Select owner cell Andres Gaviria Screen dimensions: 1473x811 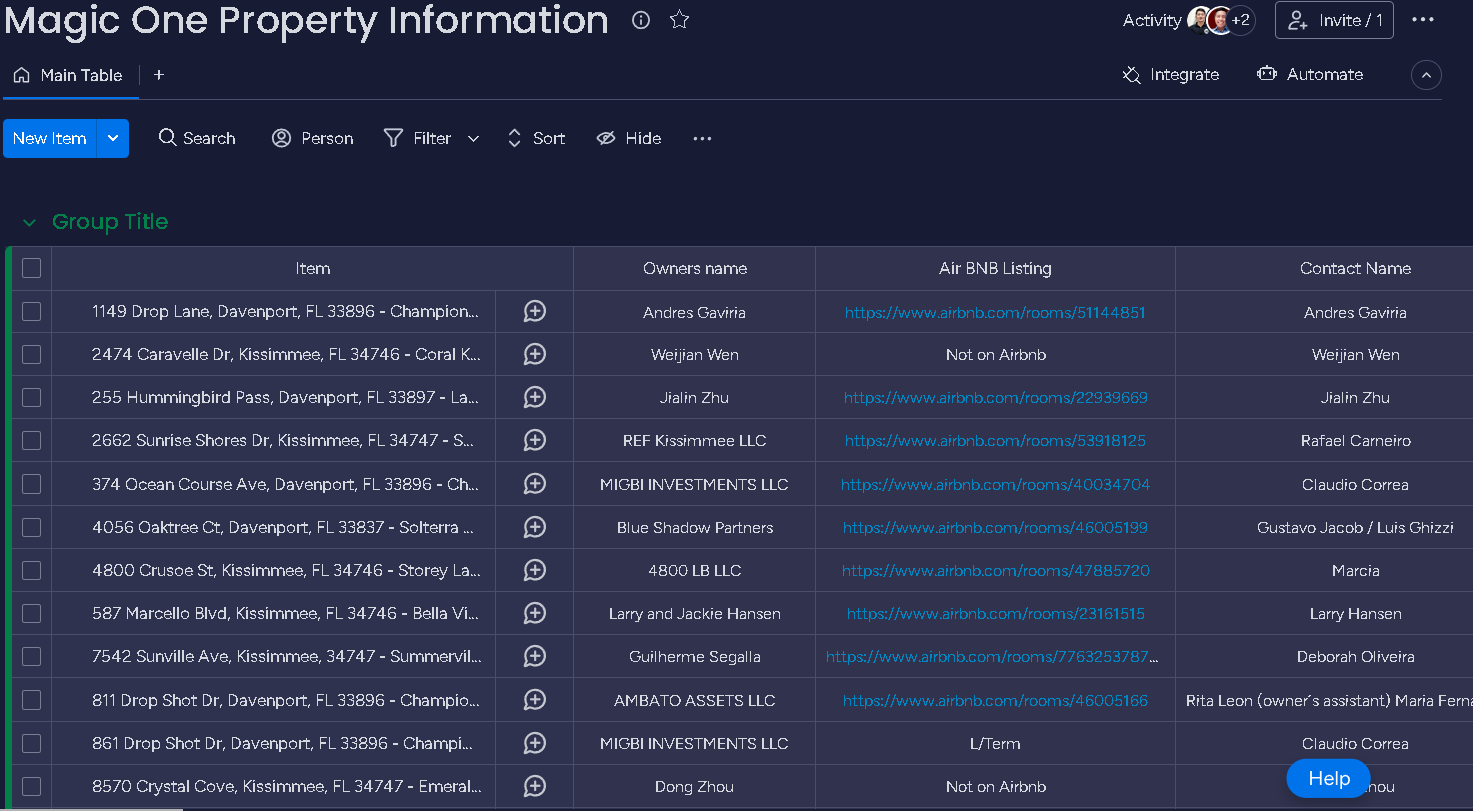coord(695,312)
